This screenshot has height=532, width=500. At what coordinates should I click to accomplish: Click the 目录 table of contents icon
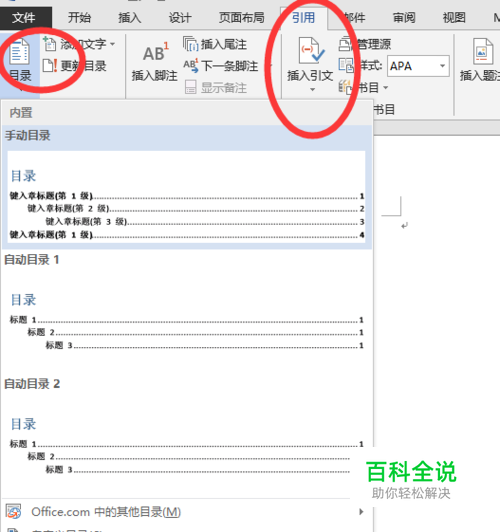pyautogui.click(x=19, y=52)
